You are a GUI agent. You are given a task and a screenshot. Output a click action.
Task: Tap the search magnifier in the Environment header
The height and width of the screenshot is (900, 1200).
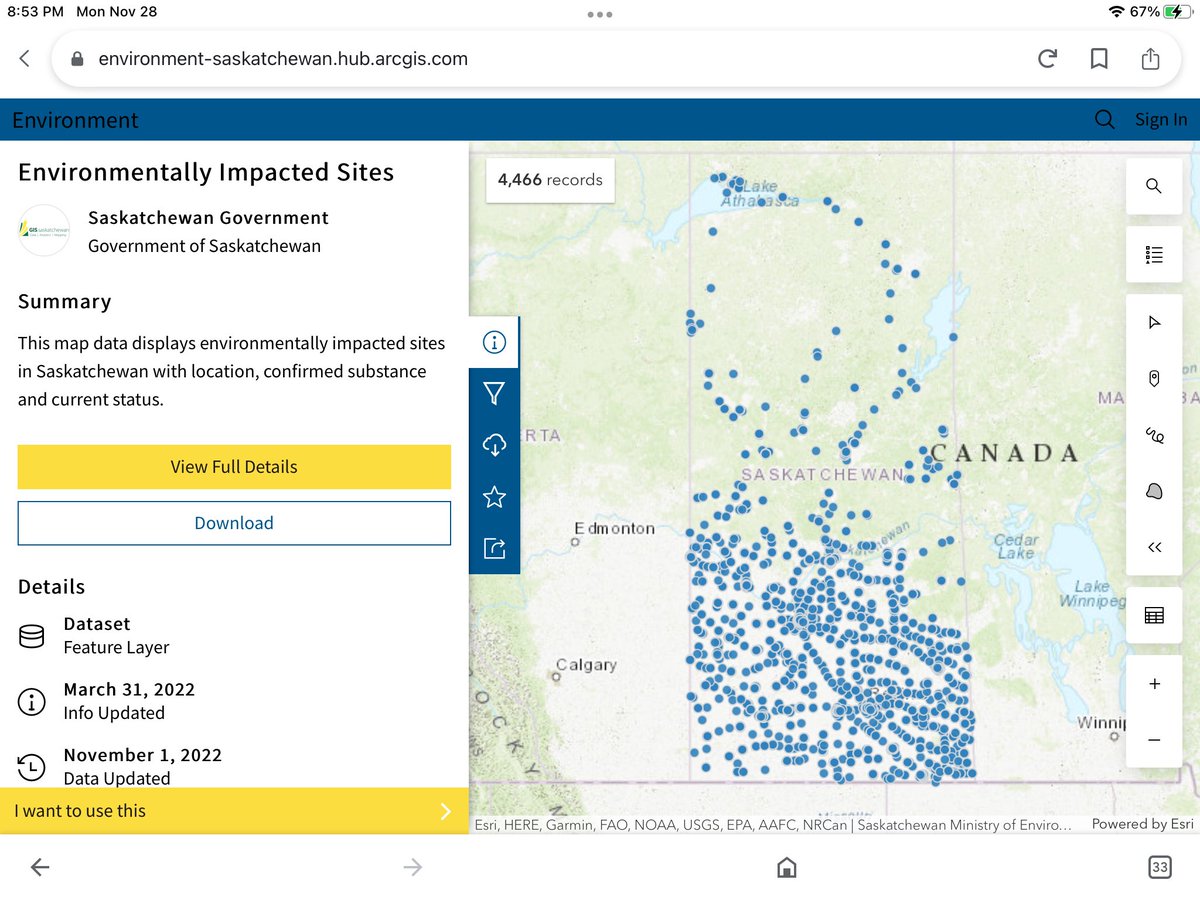point(1105,120)
